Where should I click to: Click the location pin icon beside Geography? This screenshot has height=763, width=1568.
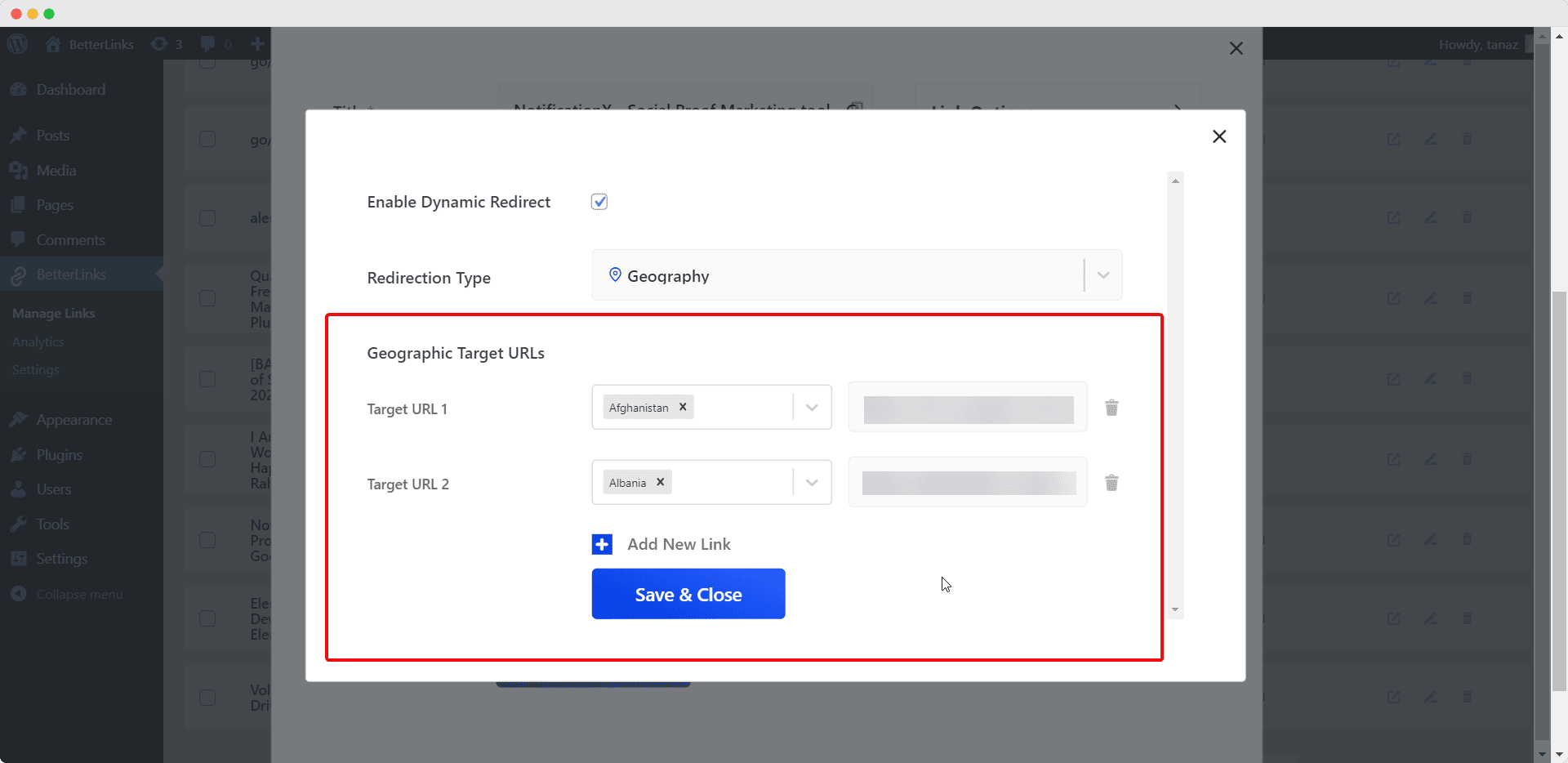coord(615,275)
